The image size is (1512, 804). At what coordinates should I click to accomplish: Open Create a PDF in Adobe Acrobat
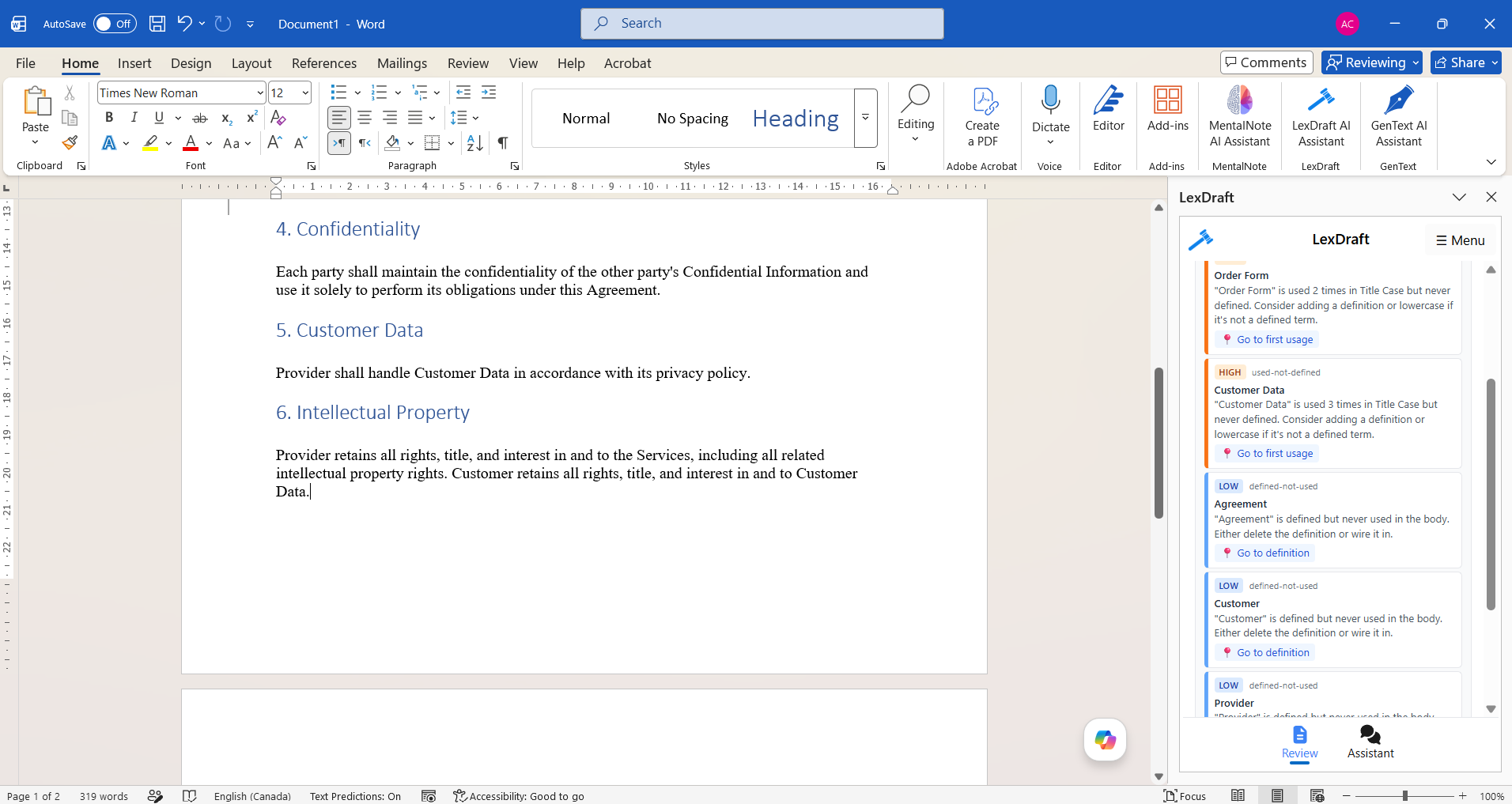click(x=982, y=117)
